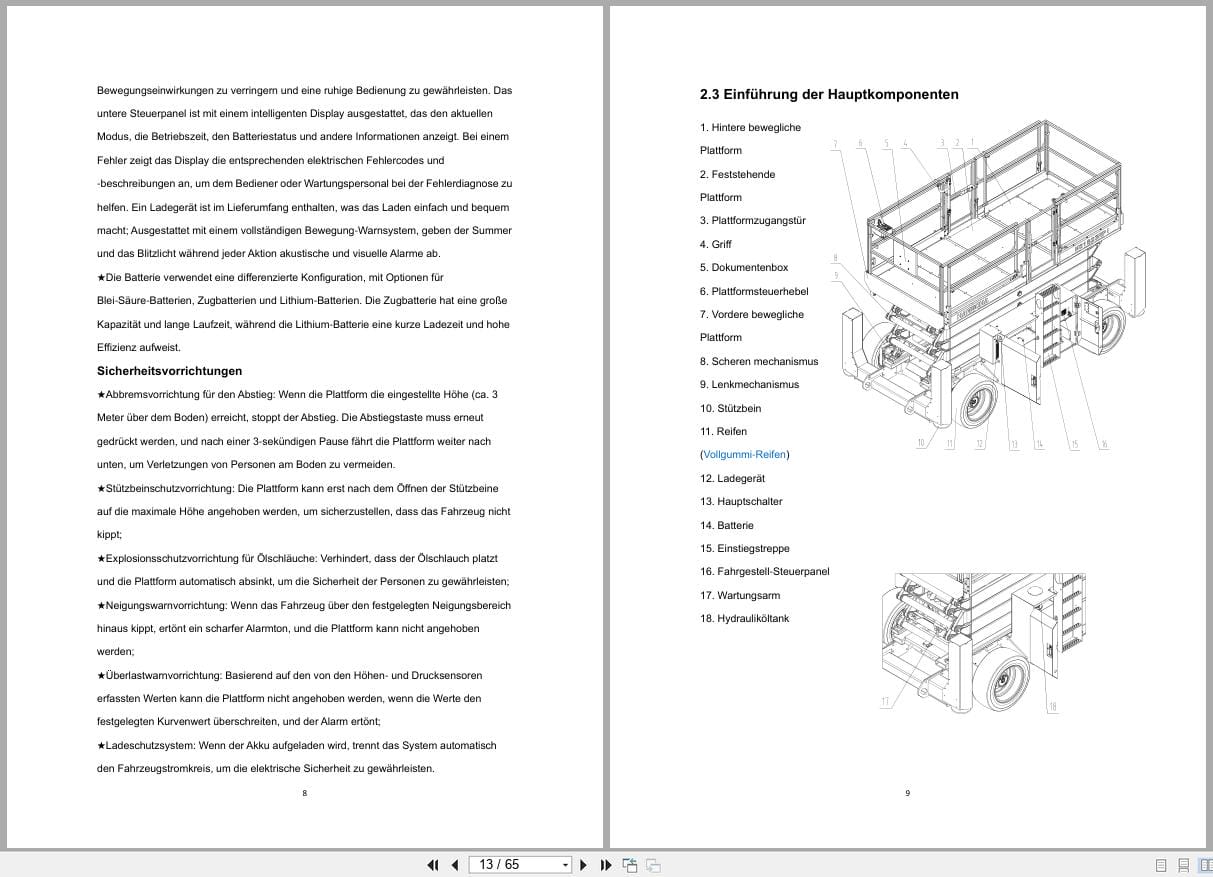Select the list item 17. Wartungsarm
The height and width of the screenshot is (877, 1213).
pyautogui.click(x=740, y=595)
